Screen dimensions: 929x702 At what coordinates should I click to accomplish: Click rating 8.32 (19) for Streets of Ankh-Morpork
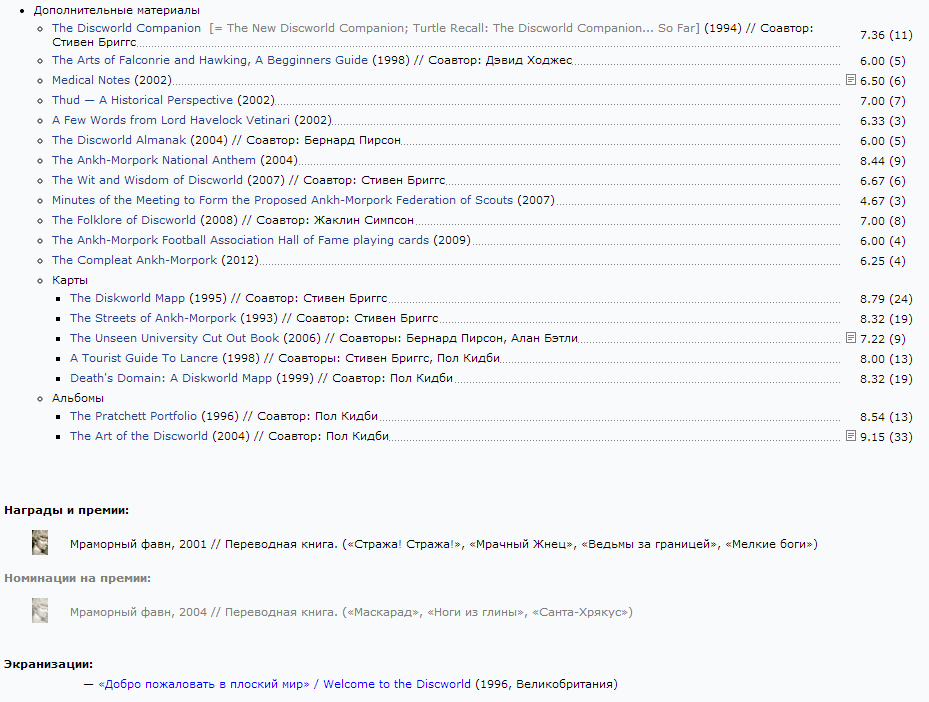[886, 319]
